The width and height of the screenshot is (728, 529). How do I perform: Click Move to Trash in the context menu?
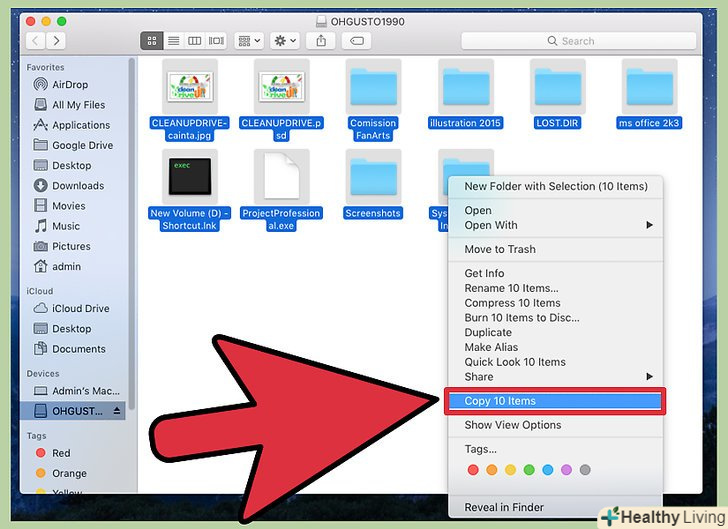500,249
